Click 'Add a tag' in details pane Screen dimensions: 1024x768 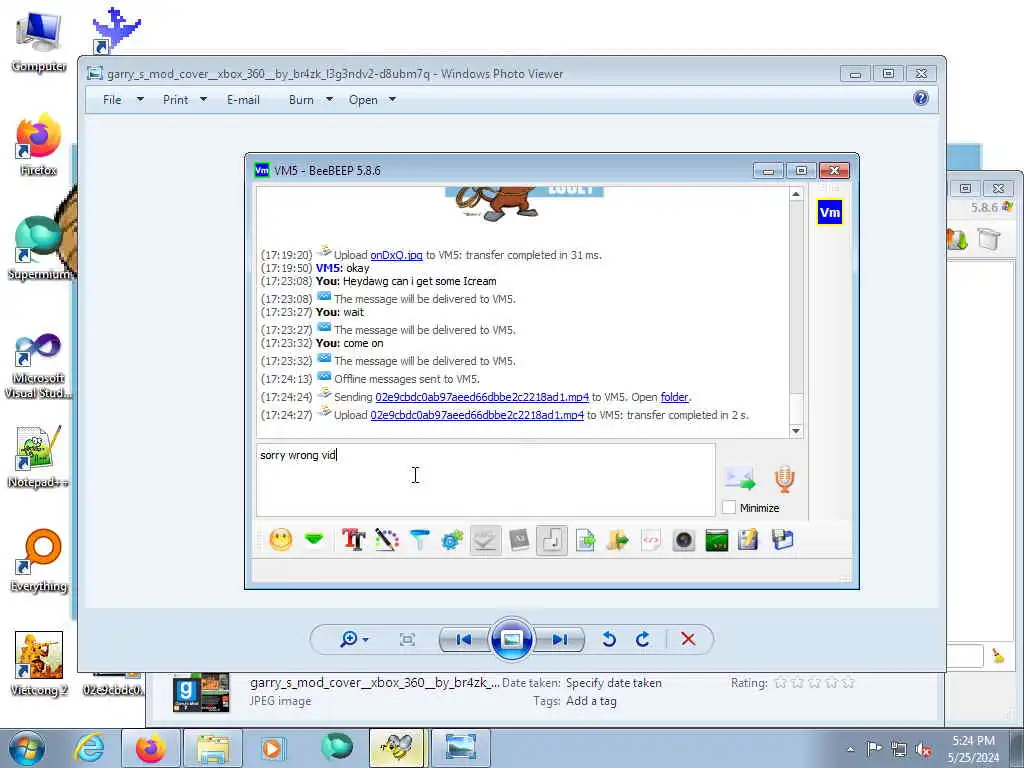pyautogui.click(x=591, y=701)
